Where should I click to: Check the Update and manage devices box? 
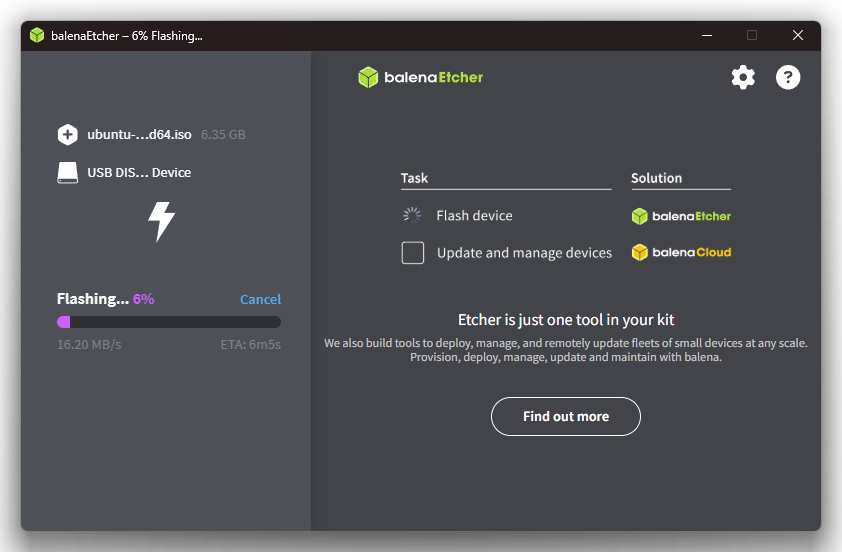[413, 253]
